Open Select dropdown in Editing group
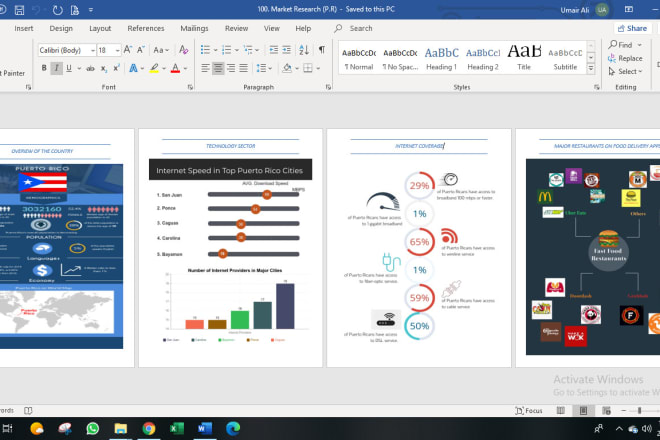The image size is (660, 440). [625, 72]
